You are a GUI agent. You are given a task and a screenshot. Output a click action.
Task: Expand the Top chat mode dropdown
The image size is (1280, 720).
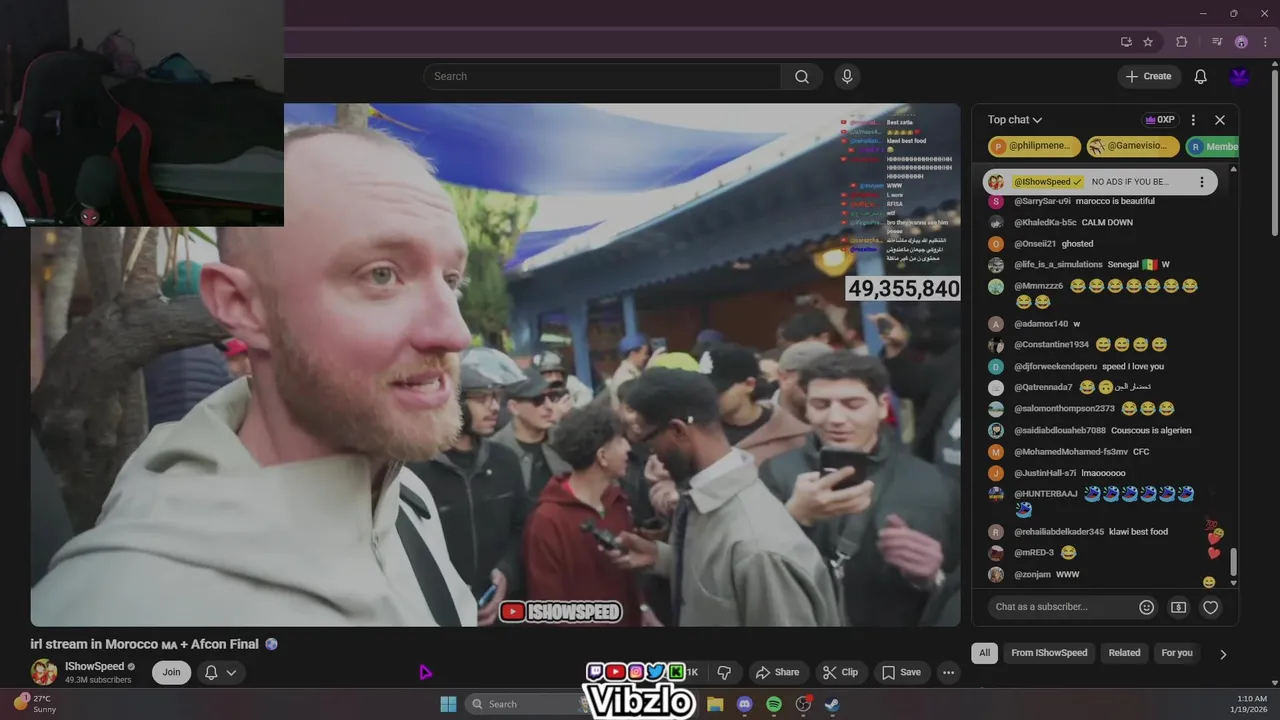tap(1015, 120)
